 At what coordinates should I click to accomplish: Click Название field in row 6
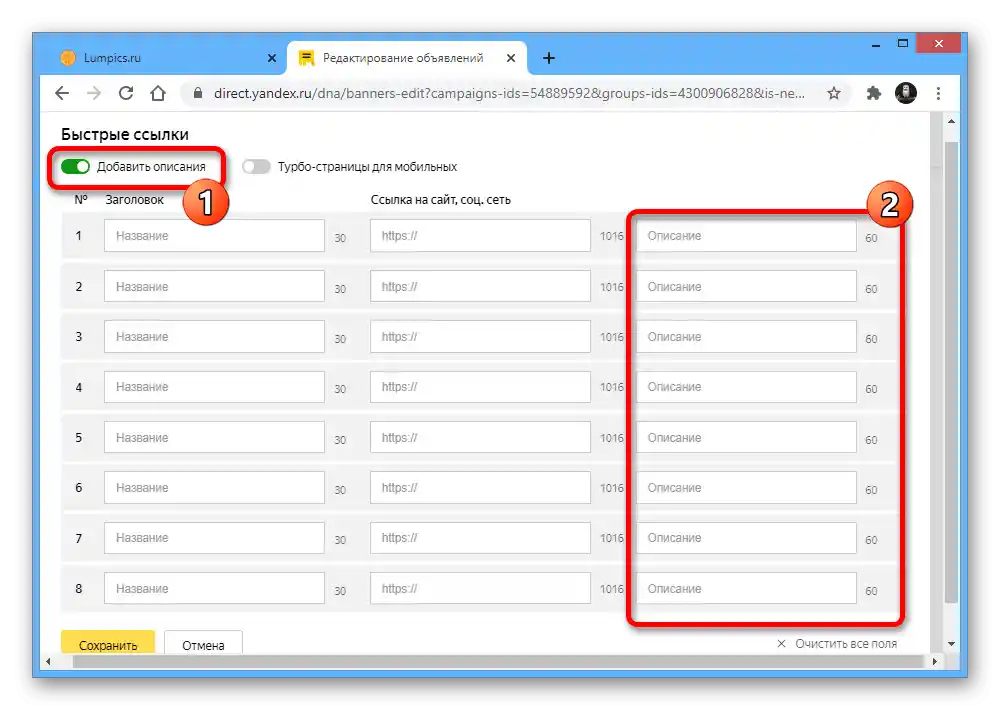214,487
